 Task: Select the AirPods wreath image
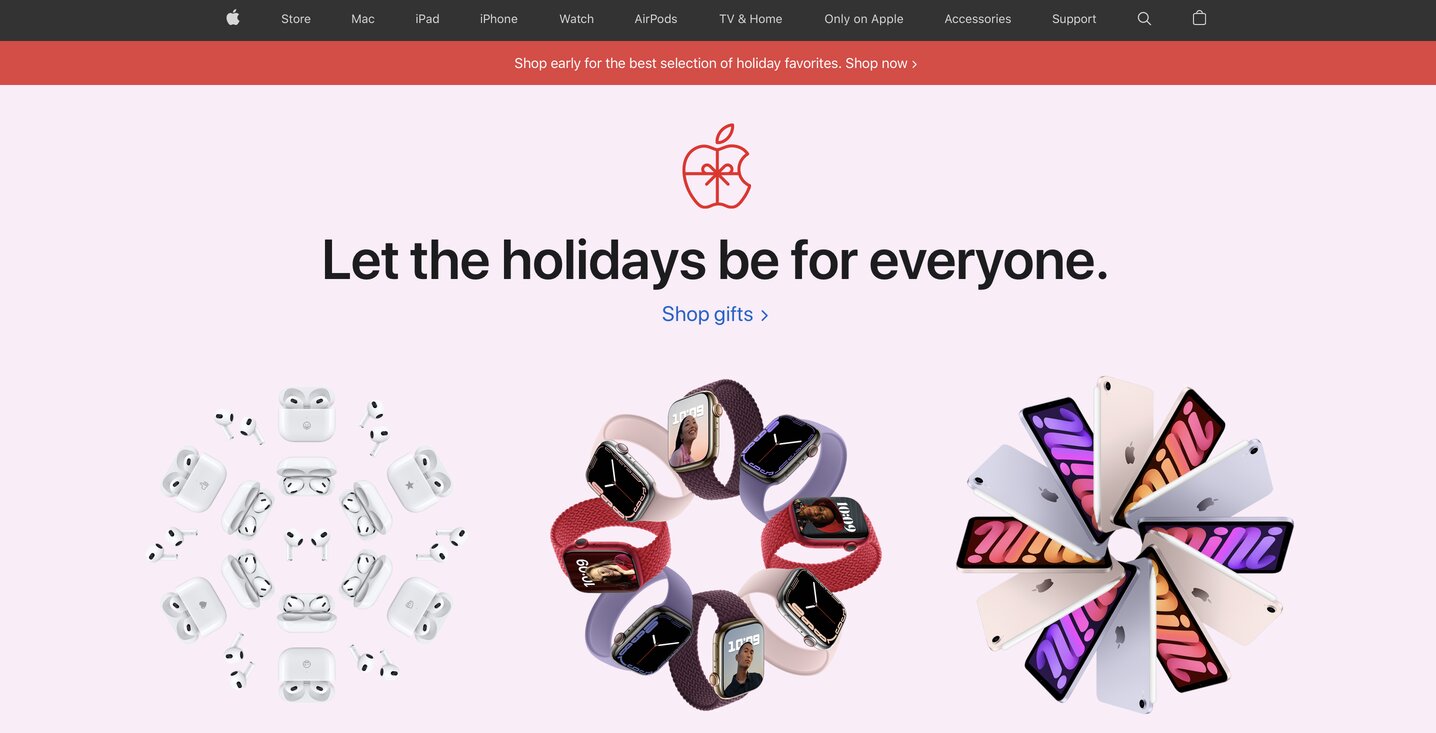[x=306, y=544]
